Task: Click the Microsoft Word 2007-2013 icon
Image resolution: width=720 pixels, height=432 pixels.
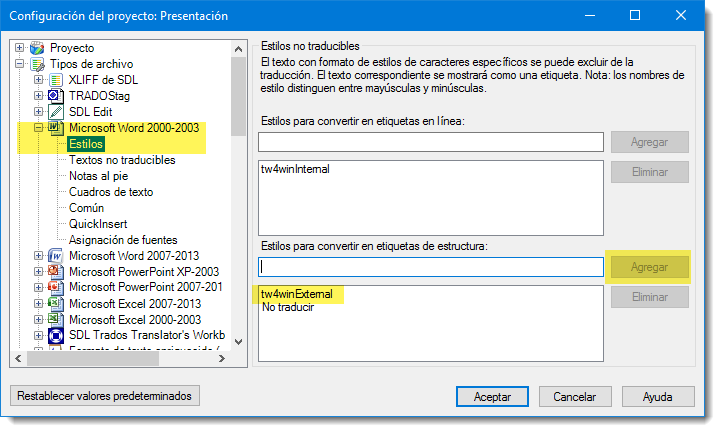Action: (x=56, y=256)
